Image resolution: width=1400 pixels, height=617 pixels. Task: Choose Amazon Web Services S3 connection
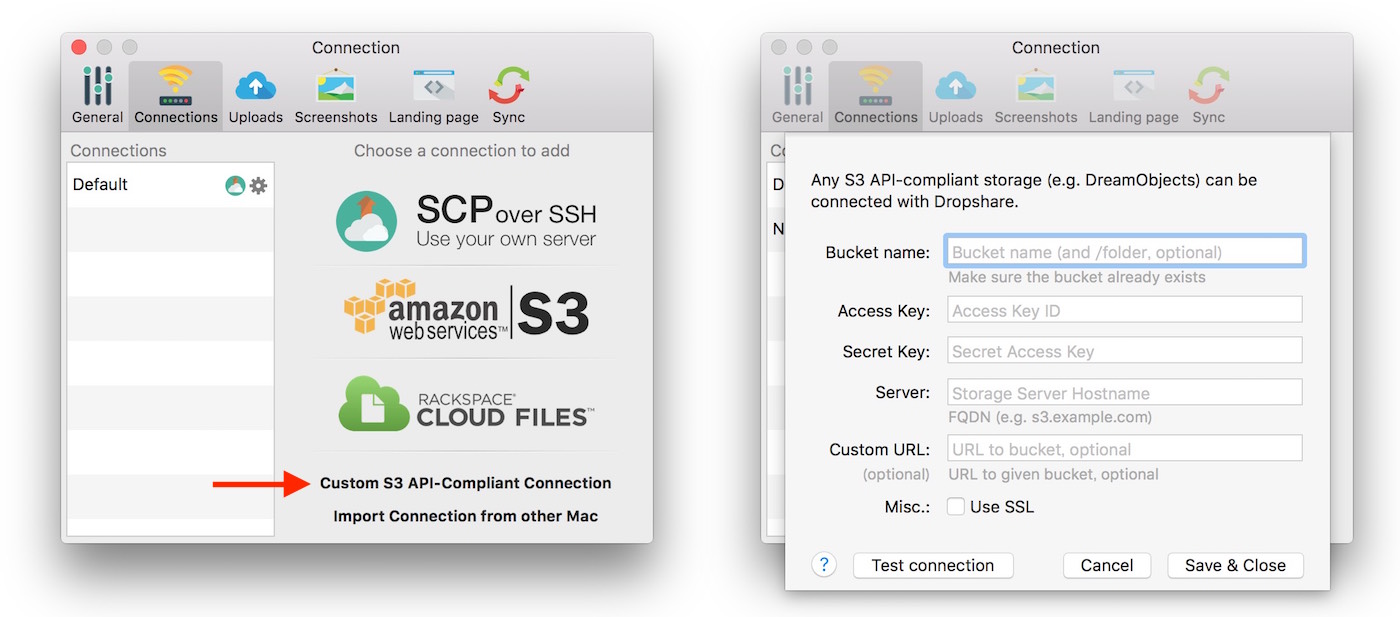click(x=466, y=311)
